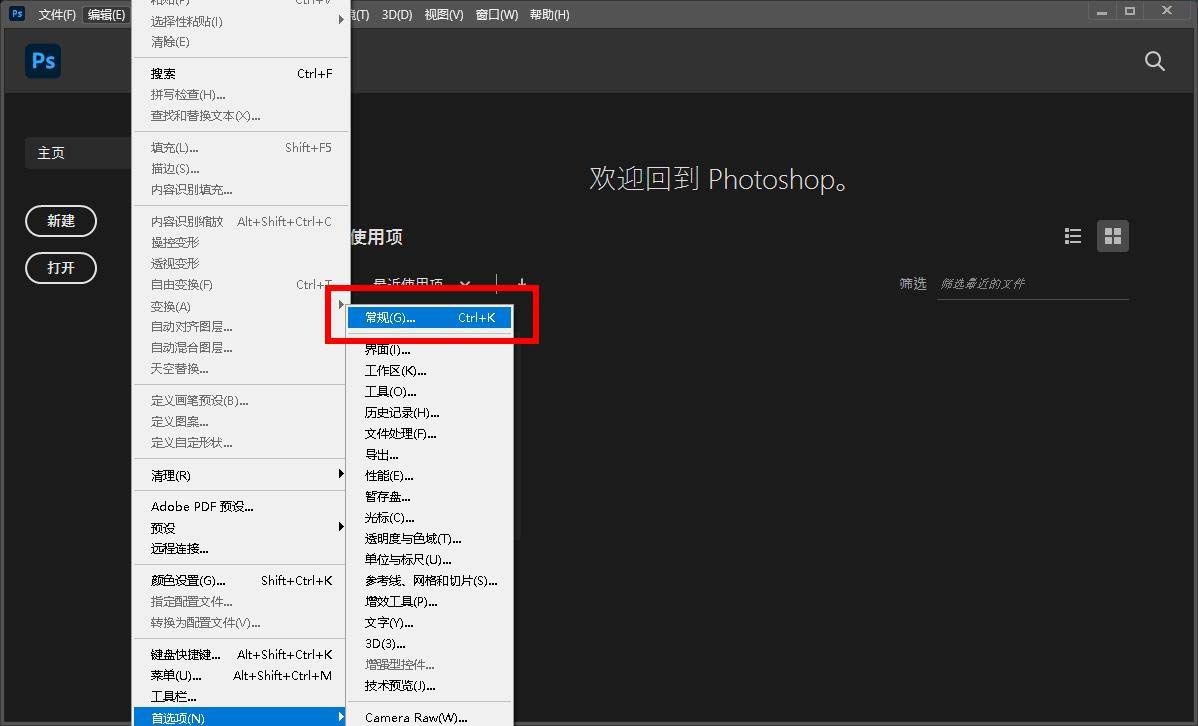1198x726 pixels.
Task: Choose 增效工具(P)... in submenu
Action: (429, 601)
